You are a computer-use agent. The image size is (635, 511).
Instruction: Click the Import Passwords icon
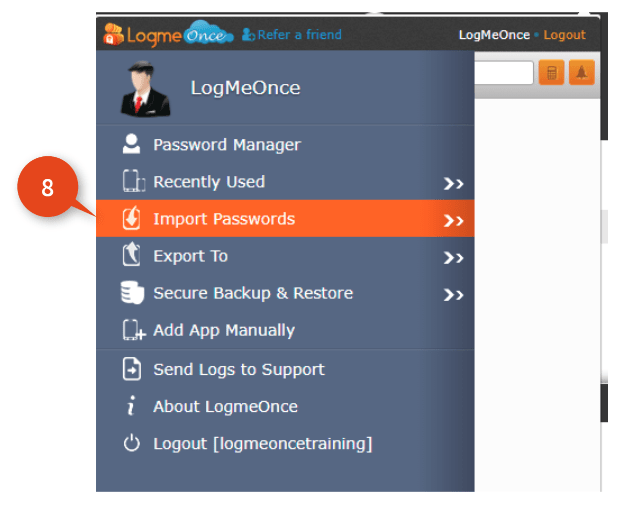pyautogui.click(x=132, y=218)
